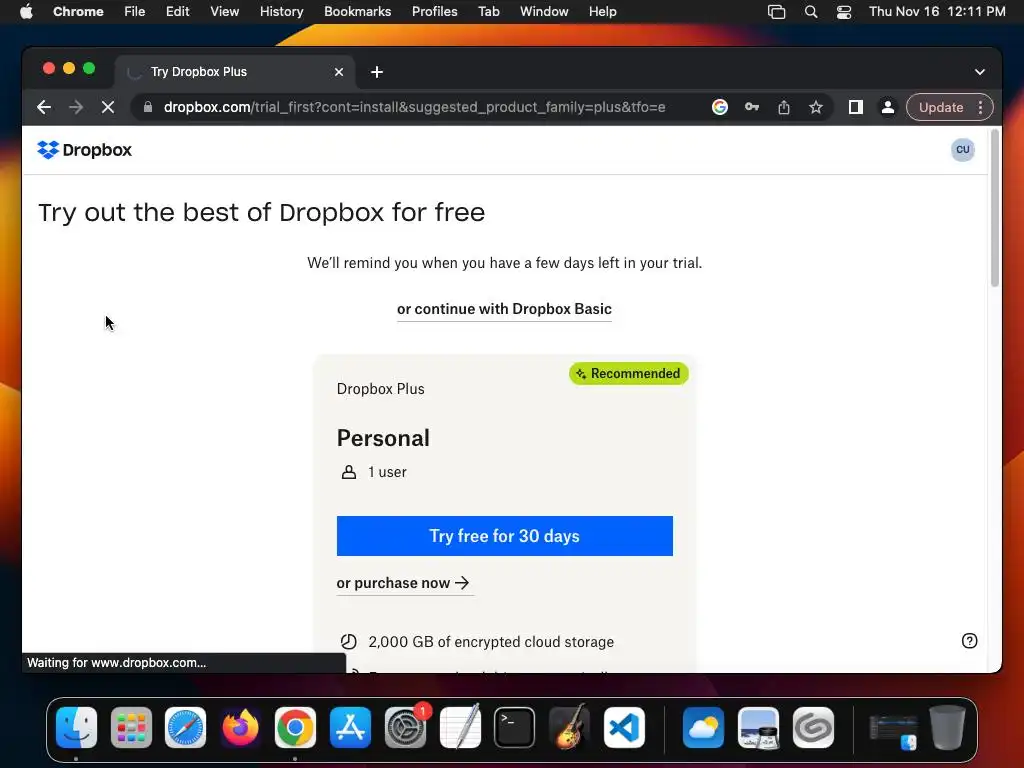Click the help question mark icon

[x=969, y=641]
